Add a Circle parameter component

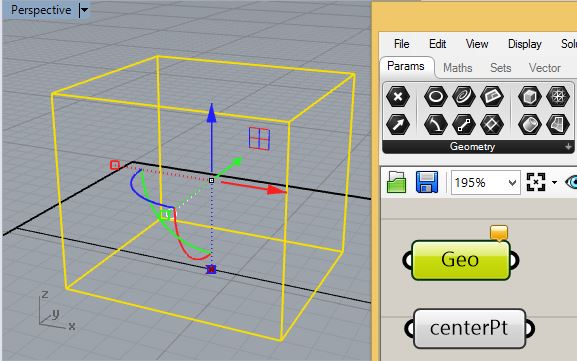436,97
